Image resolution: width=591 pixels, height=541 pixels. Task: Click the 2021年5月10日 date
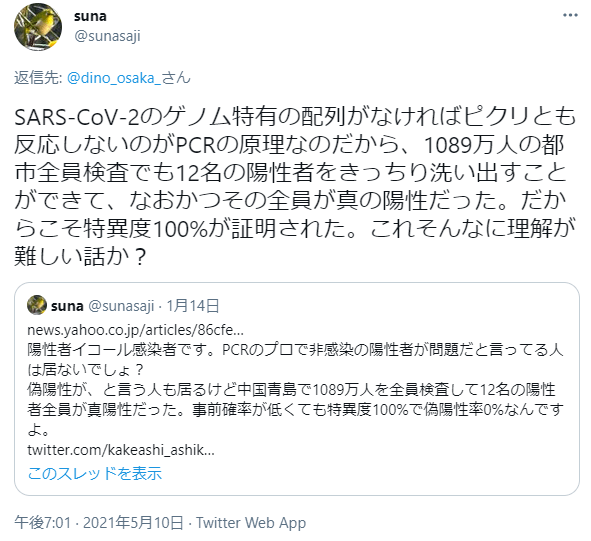133,523
